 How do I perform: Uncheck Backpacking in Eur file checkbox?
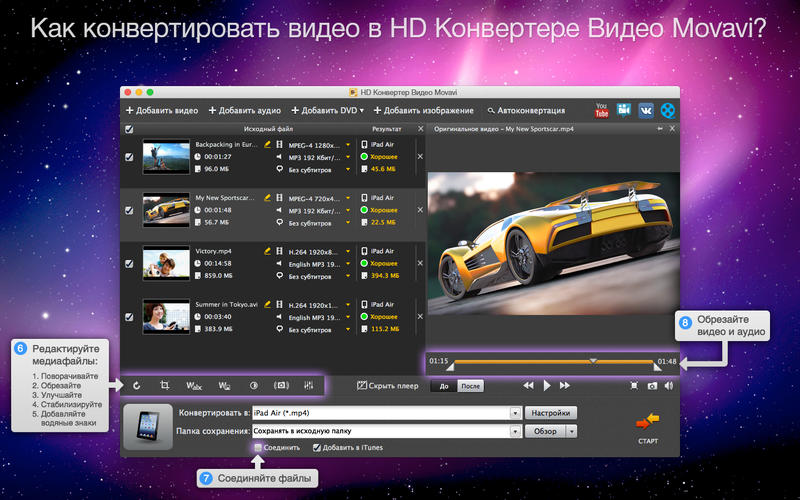[x=129, y=157]
